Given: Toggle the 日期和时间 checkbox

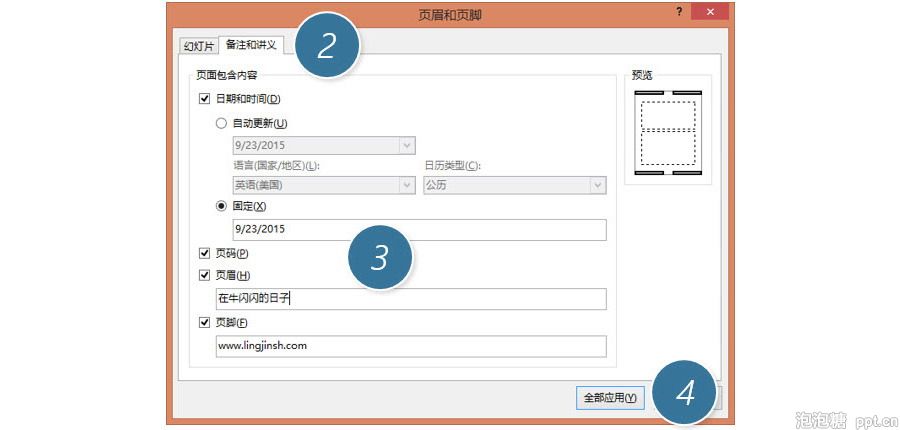Looking at the screenshot, I should 204,99.
